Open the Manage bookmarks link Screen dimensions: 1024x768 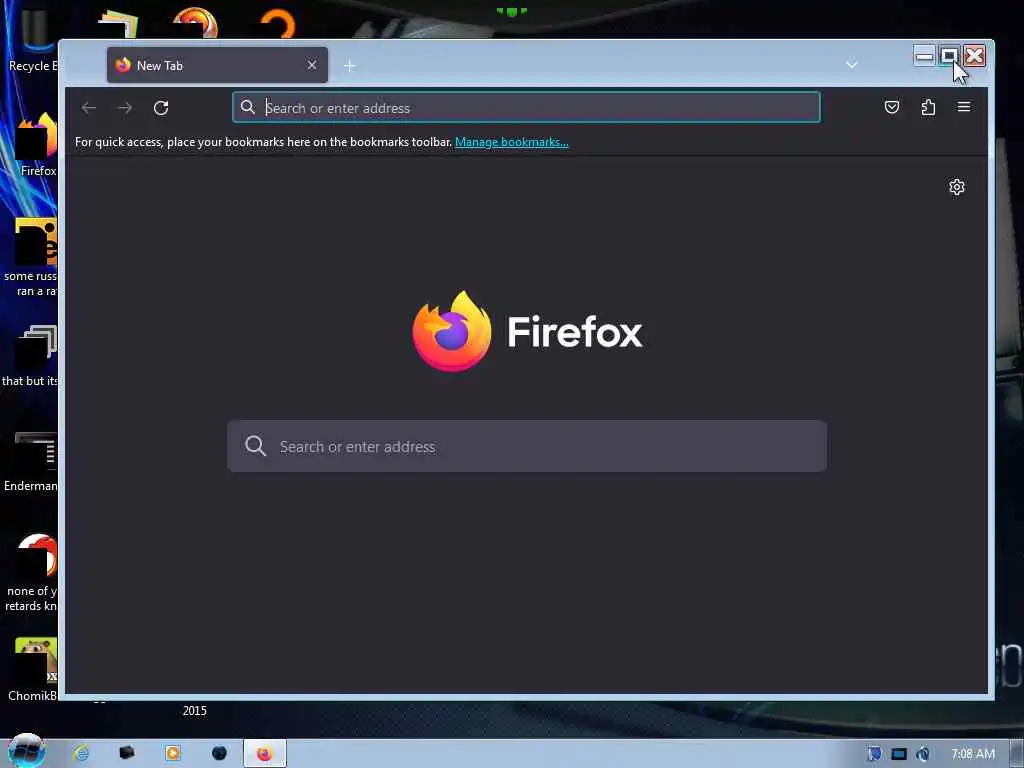click(x=511, y=142)
